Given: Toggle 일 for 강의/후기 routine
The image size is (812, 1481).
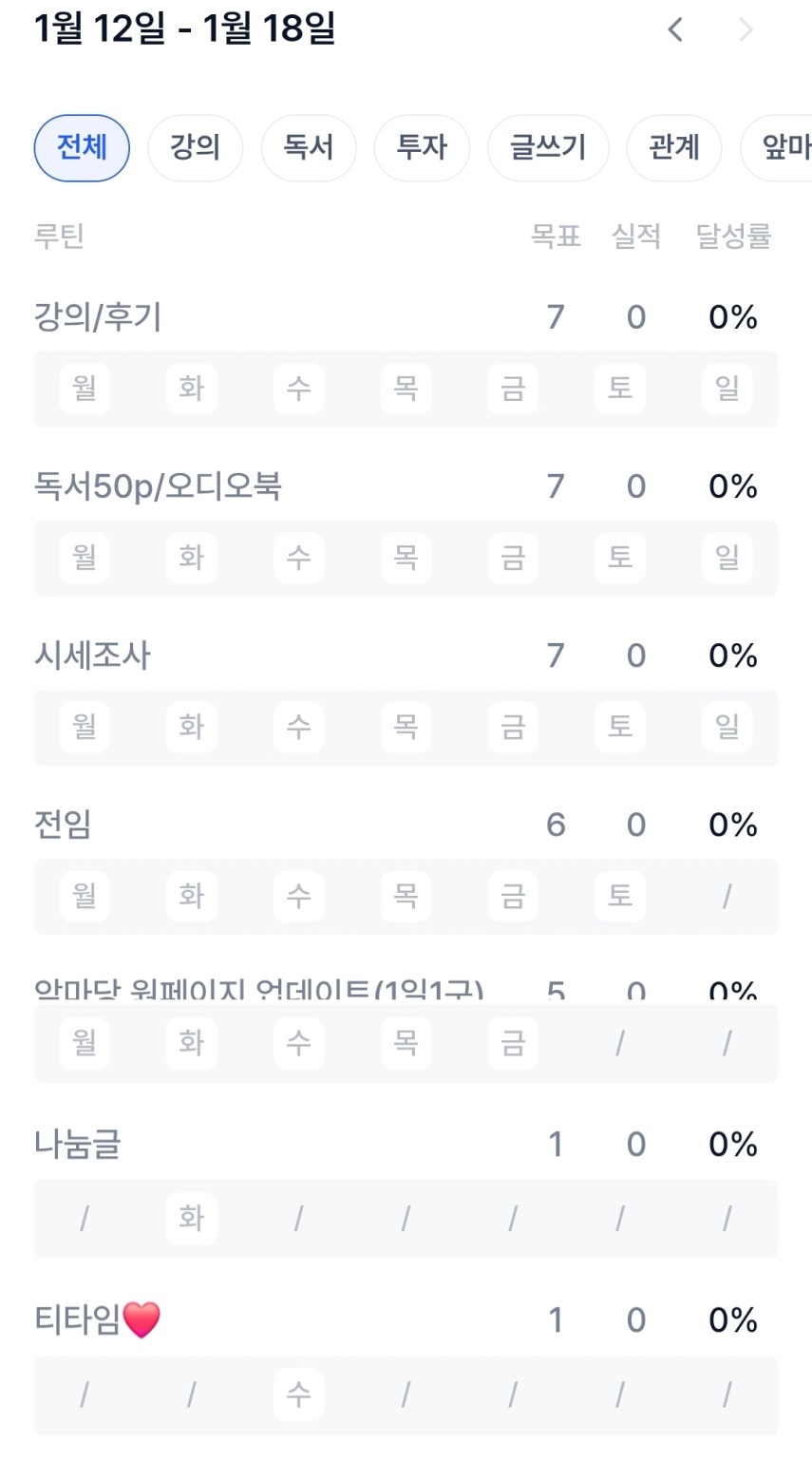Looking at the screenshot, I should pyautogui.click(x=727, y=388).
